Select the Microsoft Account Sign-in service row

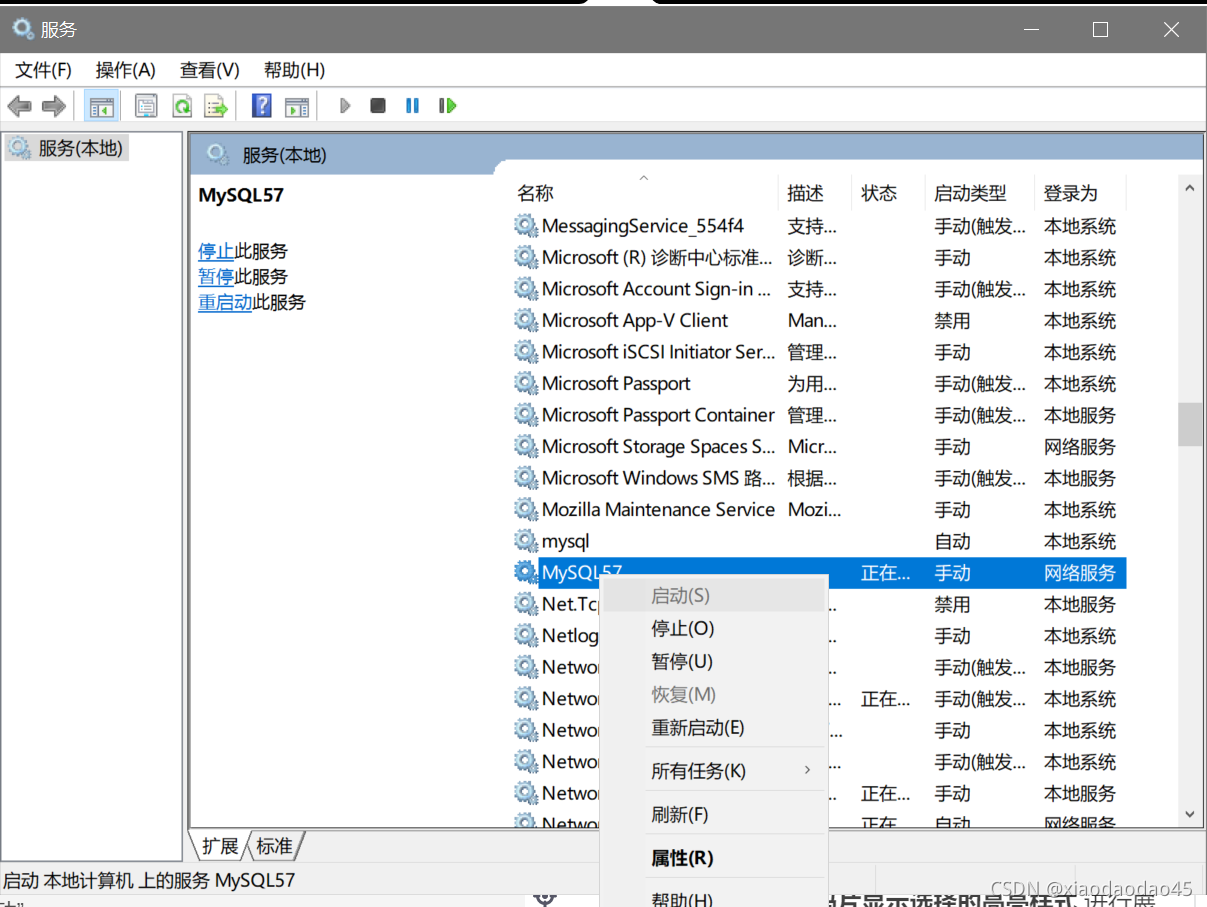819,289
